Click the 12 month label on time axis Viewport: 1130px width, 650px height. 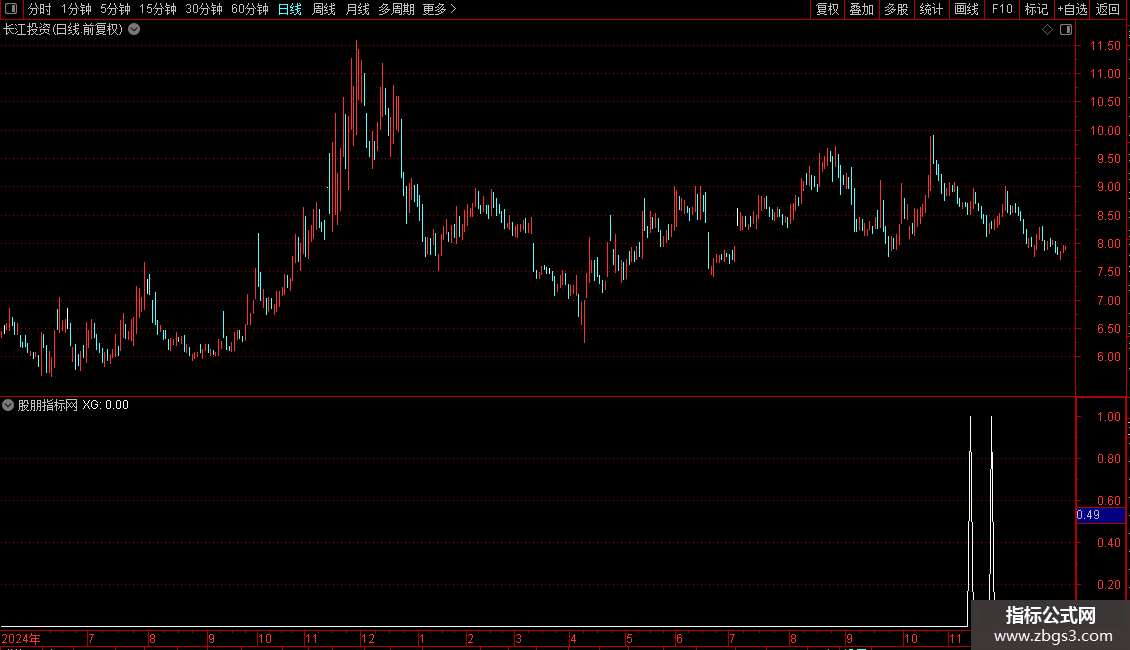368,638
